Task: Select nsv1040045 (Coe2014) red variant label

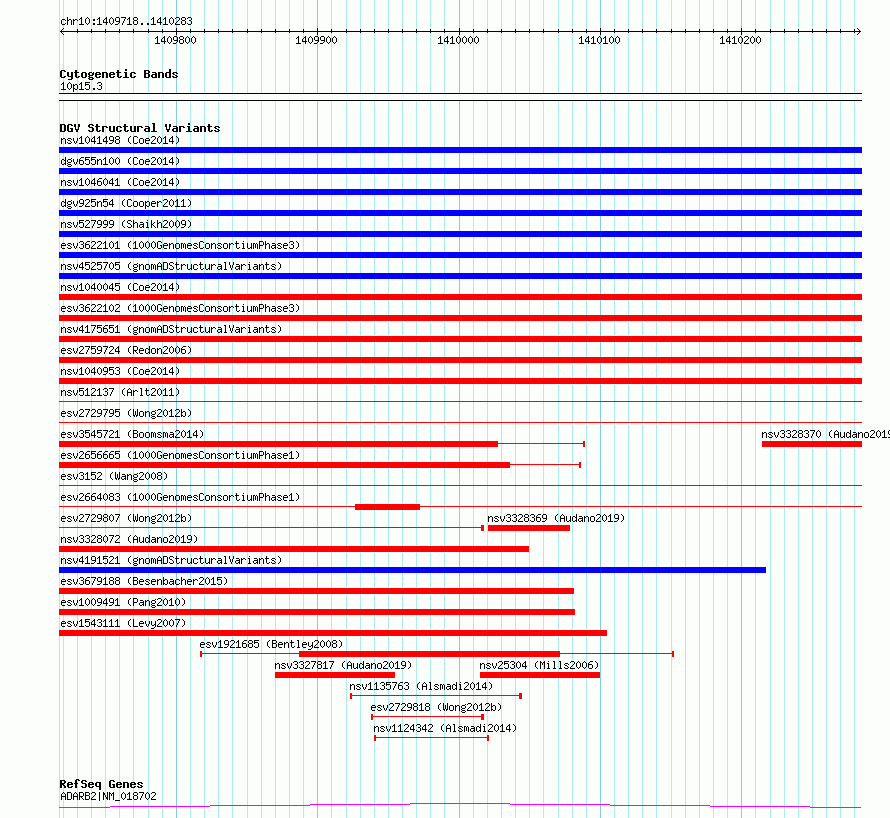Action: click(120, 287)
